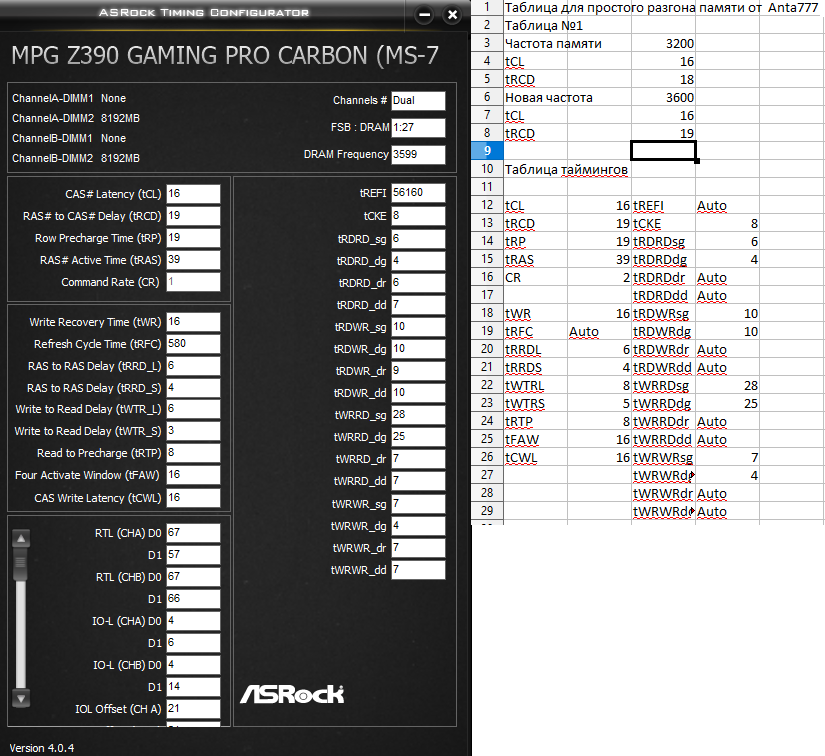This screenshot has width=825, height=756.
Task: Select the Channels # field showing Dual
Action: [418, 100]
